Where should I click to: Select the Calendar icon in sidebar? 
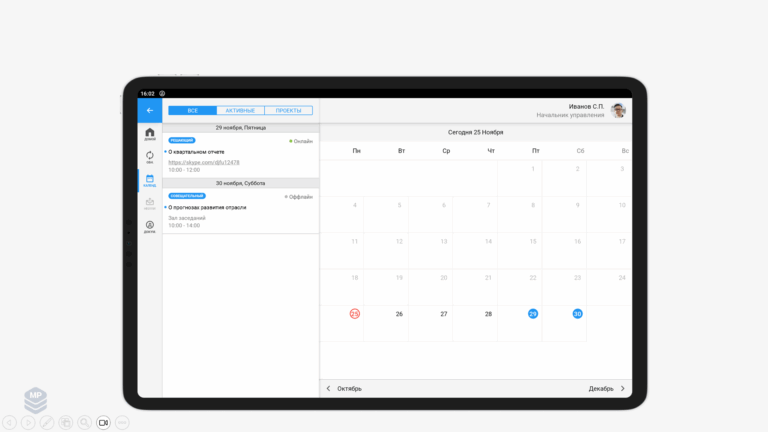(x=150, y=180)
